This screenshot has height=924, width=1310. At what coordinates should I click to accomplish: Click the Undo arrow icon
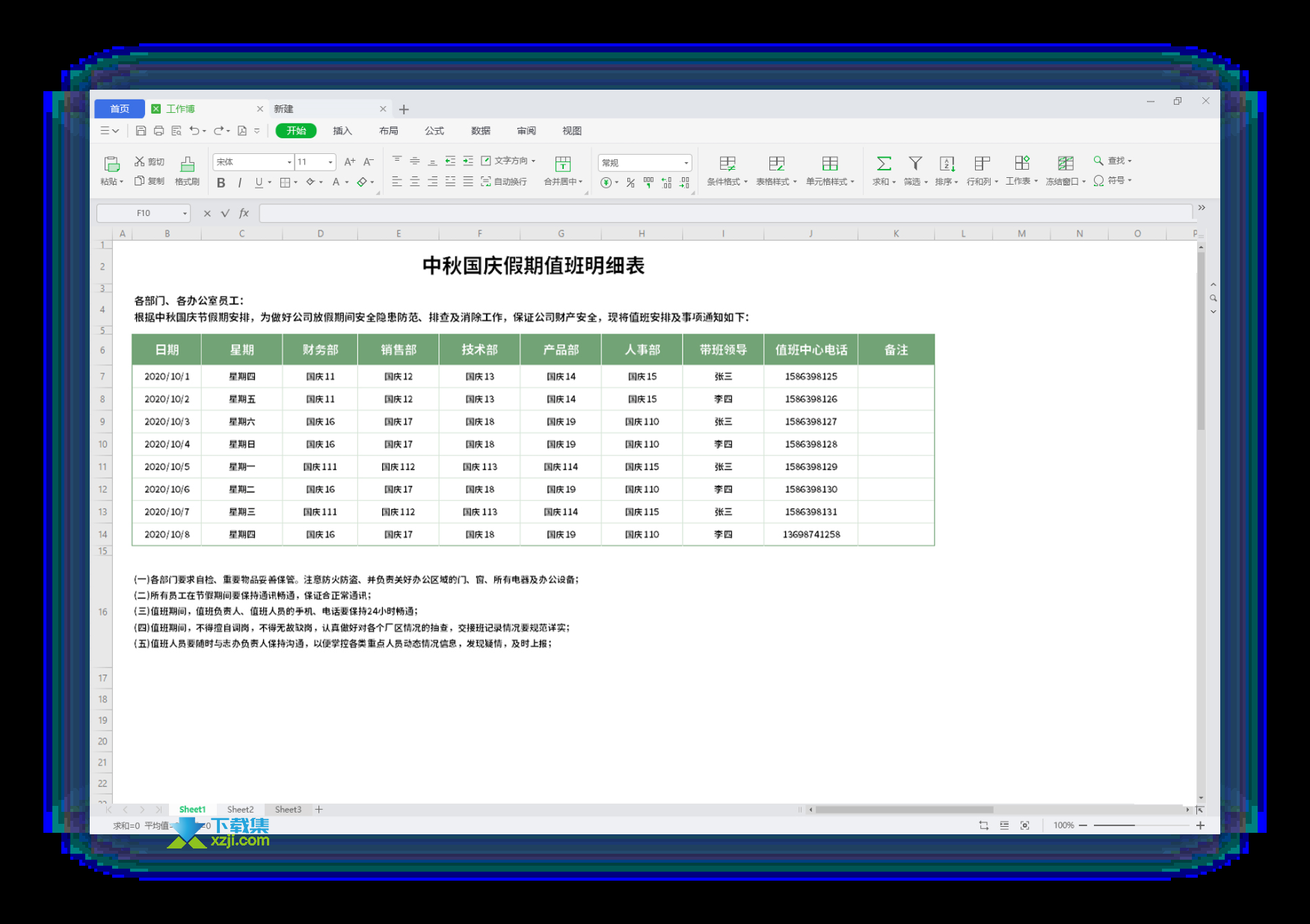point(194,131)
